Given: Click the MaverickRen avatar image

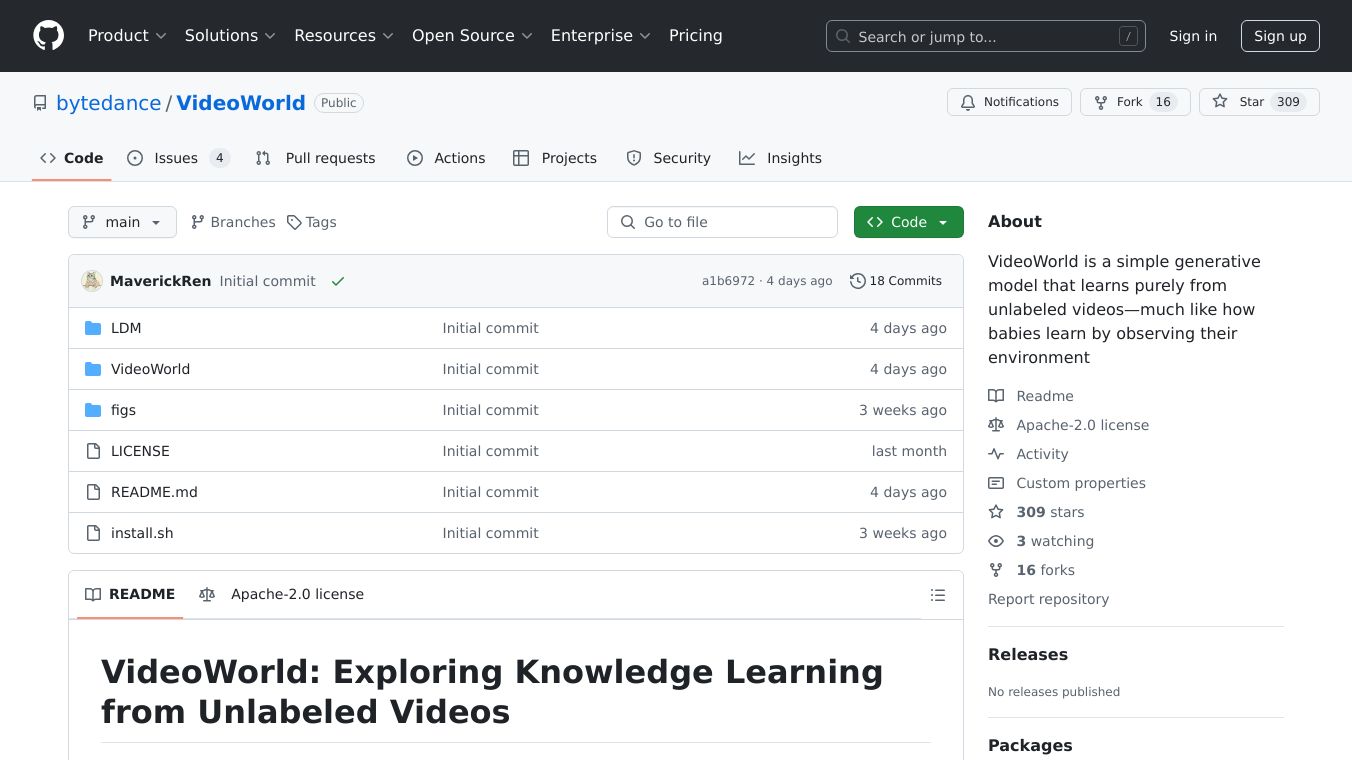Looking at the screenshot, I should pos(92,281).
